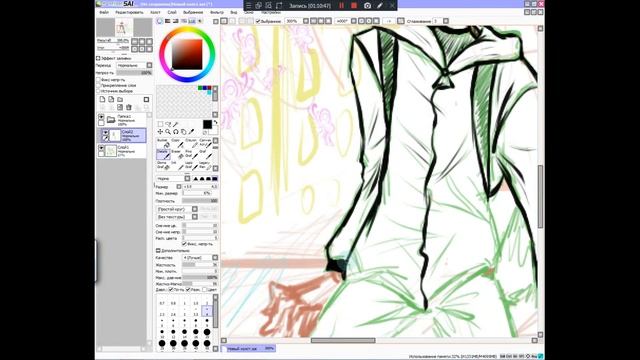Create a new linework layer
This screenshot has height=360, width=640.
pos(111,99)
